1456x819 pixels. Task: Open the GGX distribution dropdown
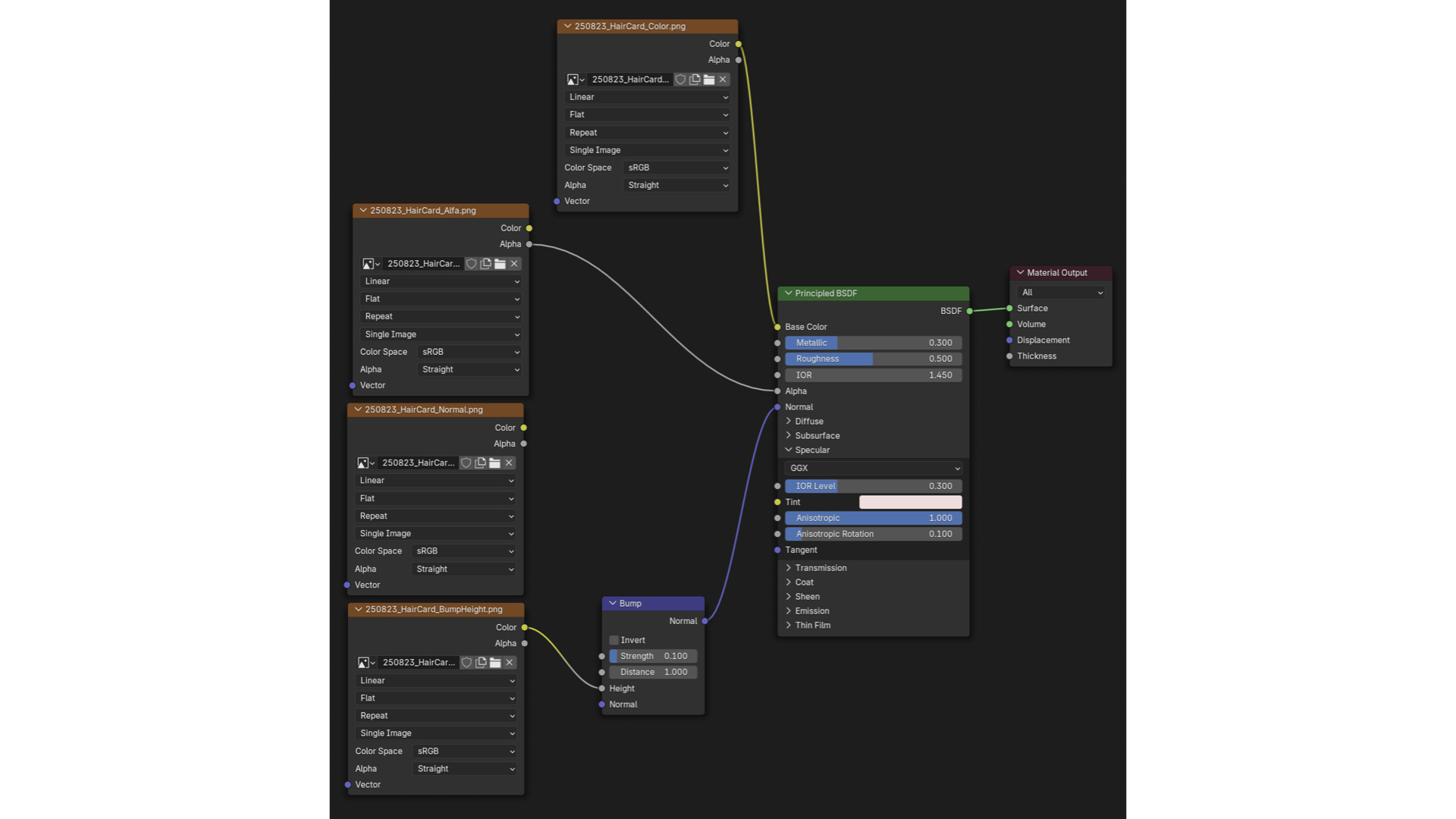point(874,469)
